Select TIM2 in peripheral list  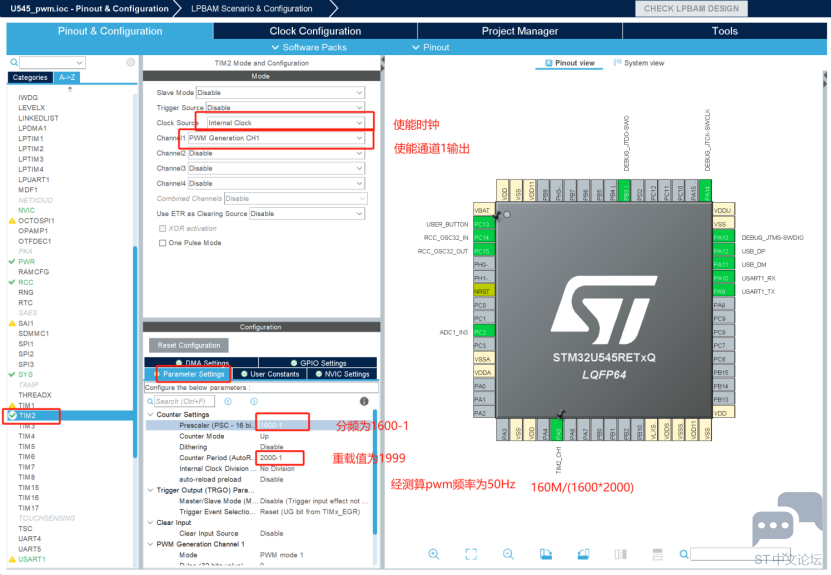pos(27,415)
